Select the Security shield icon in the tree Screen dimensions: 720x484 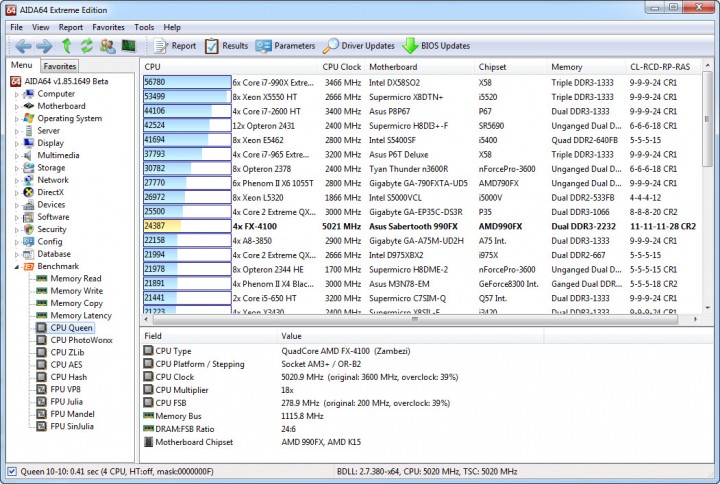point(28,230)
